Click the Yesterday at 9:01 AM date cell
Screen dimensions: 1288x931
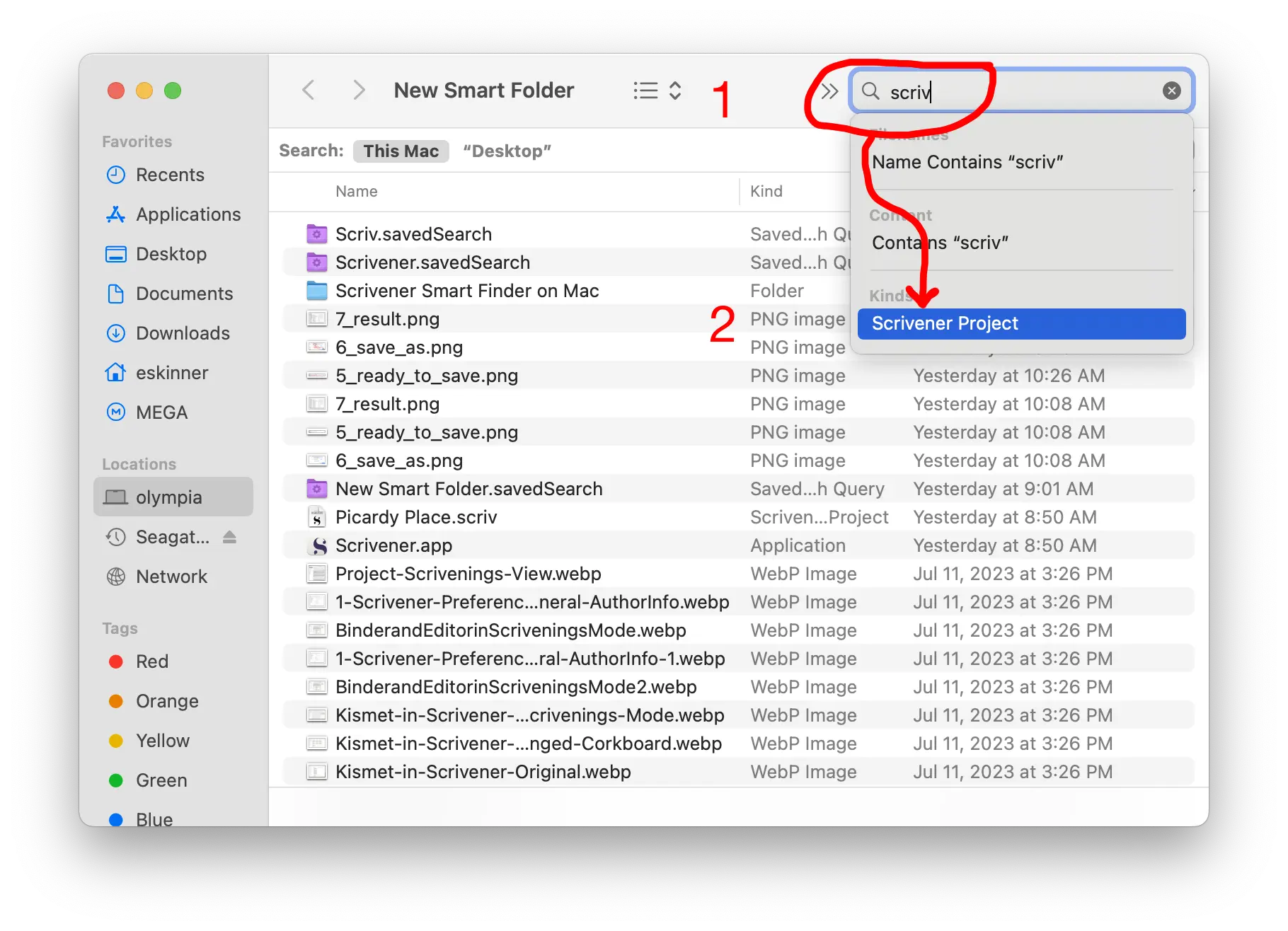click(1003, 489)
